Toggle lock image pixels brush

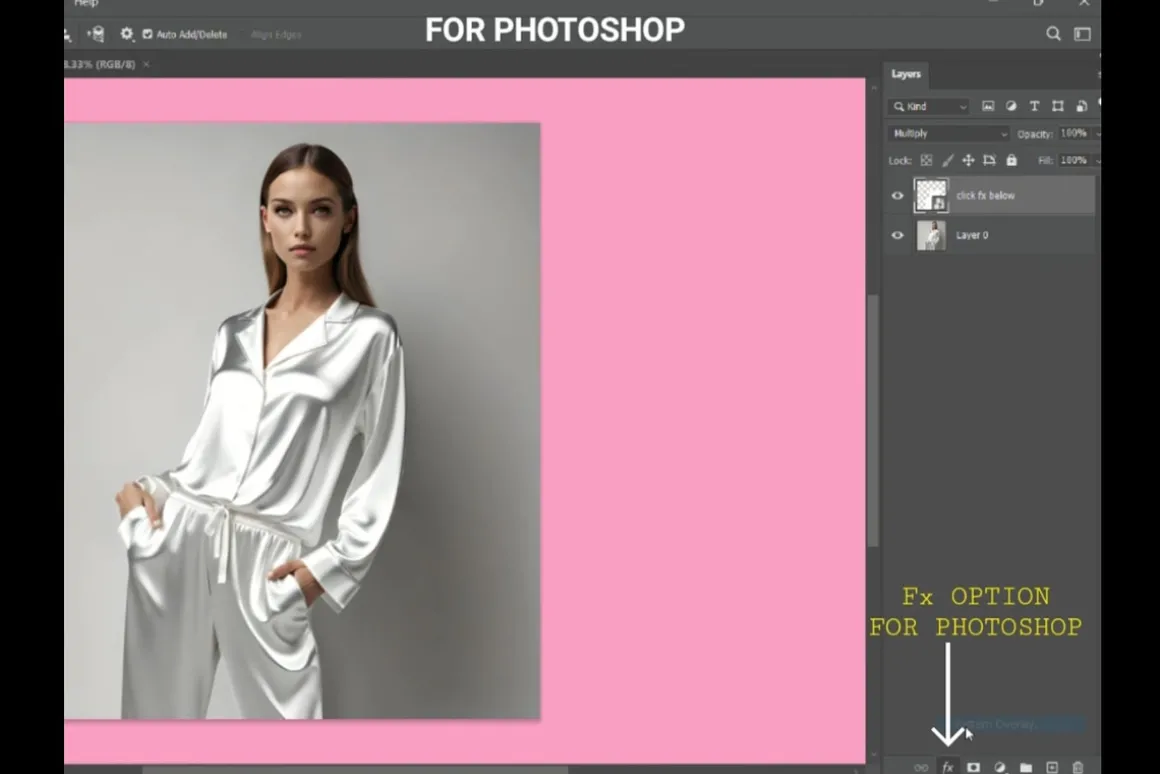pos(948,161)
